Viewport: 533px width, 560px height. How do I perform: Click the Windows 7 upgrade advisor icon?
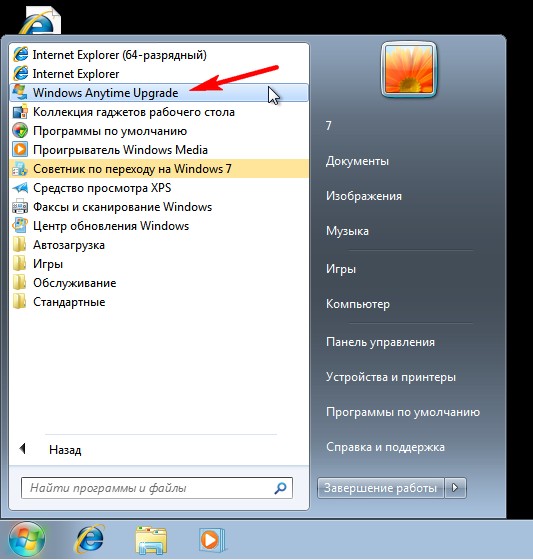pos(20,169)
